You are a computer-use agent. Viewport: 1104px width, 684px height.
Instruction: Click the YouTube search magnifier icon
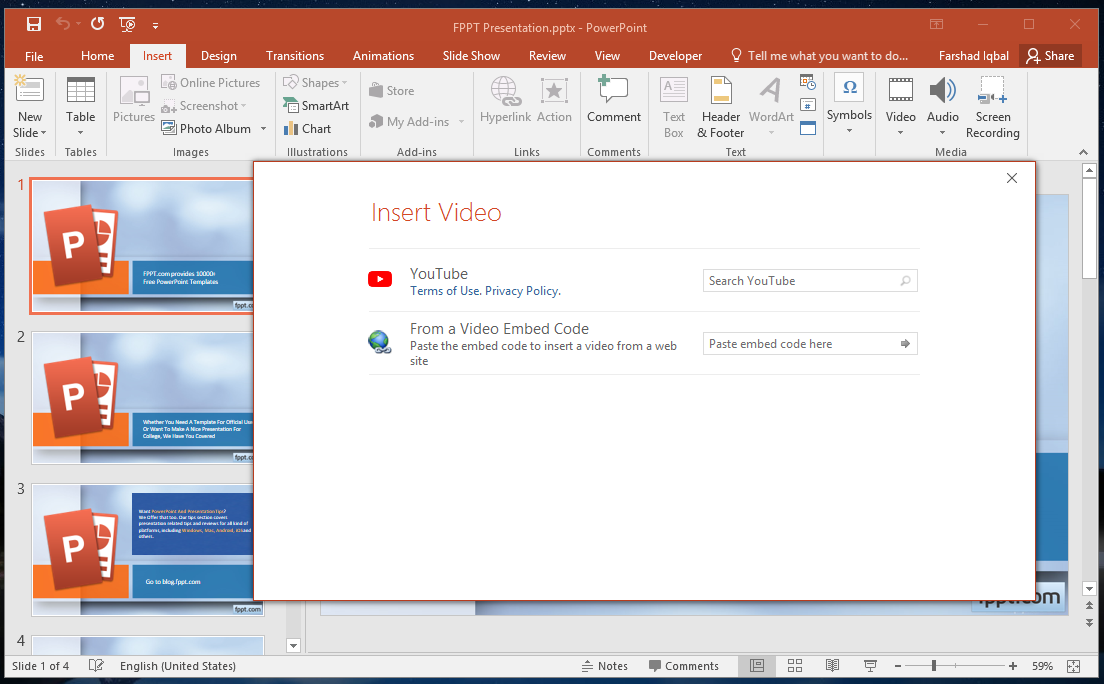(905, 281)
